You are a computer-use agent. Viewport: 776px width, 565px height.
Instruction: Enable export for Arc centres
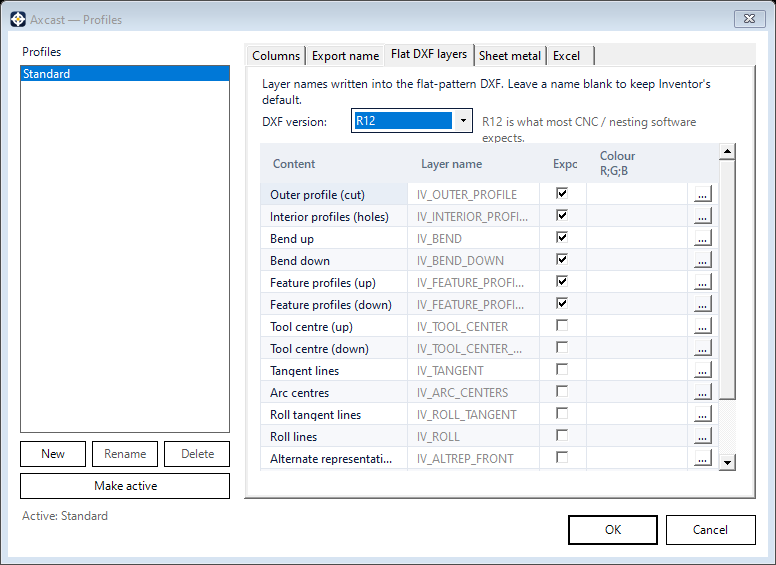(562, 391)
